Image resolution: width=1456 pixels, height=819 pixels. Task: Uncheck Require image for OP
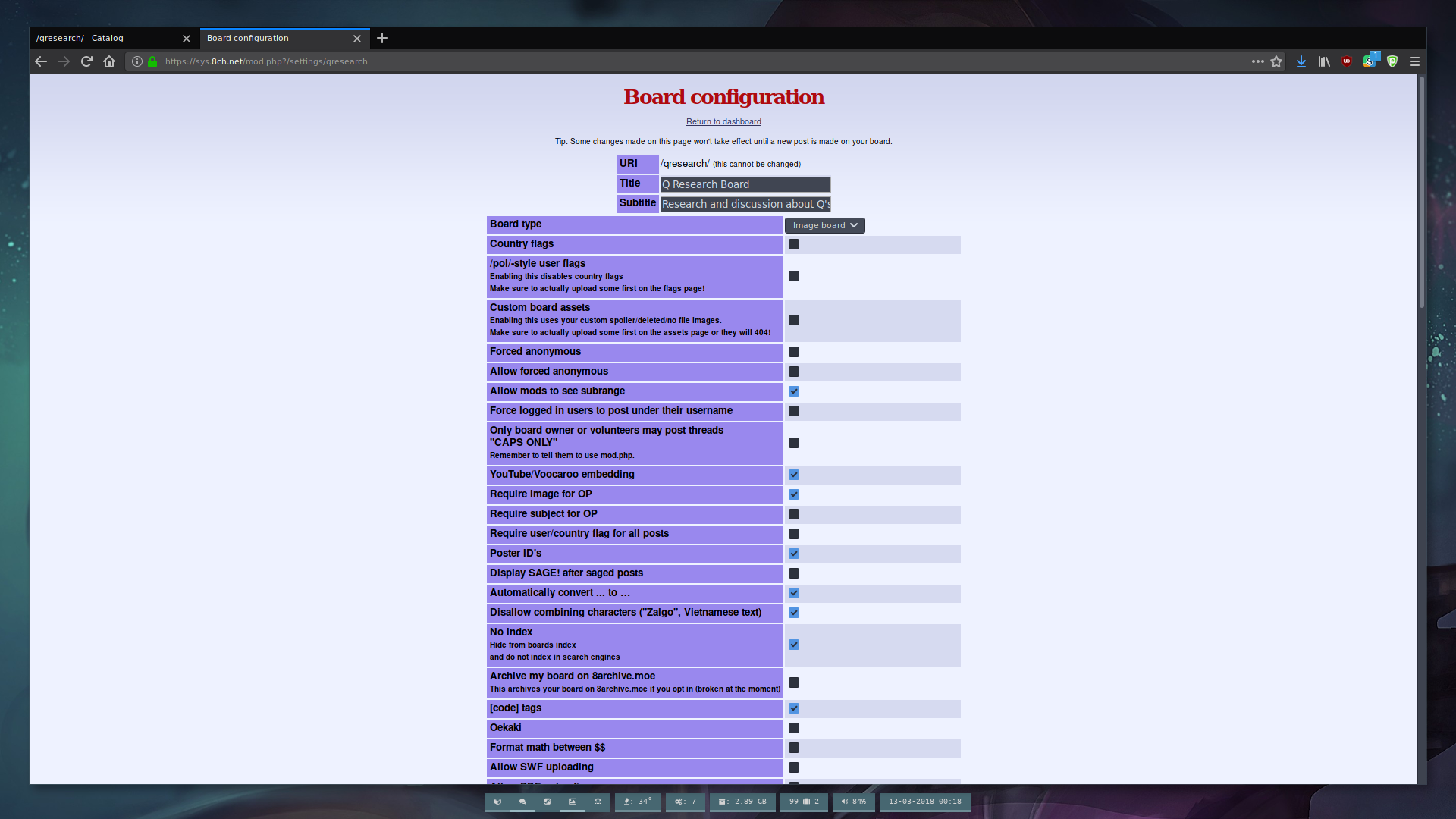(794, 494)
